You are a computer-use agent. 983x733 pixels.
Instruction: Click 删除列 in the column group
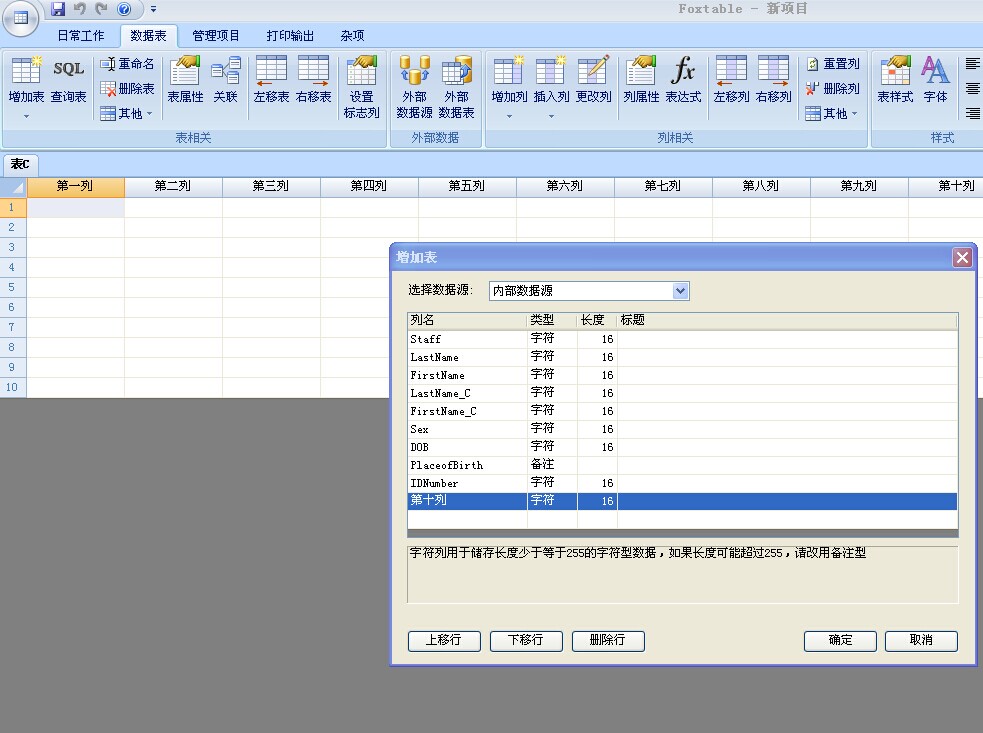(833, 88)
